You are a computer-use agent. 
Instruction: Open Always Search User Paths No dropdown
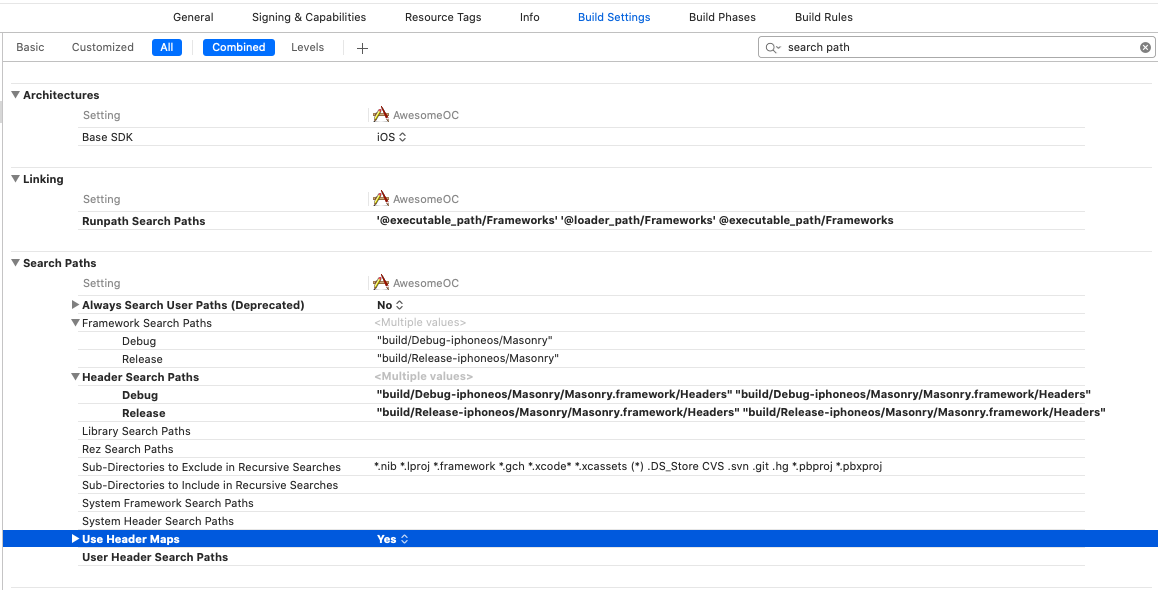[390, 305]
